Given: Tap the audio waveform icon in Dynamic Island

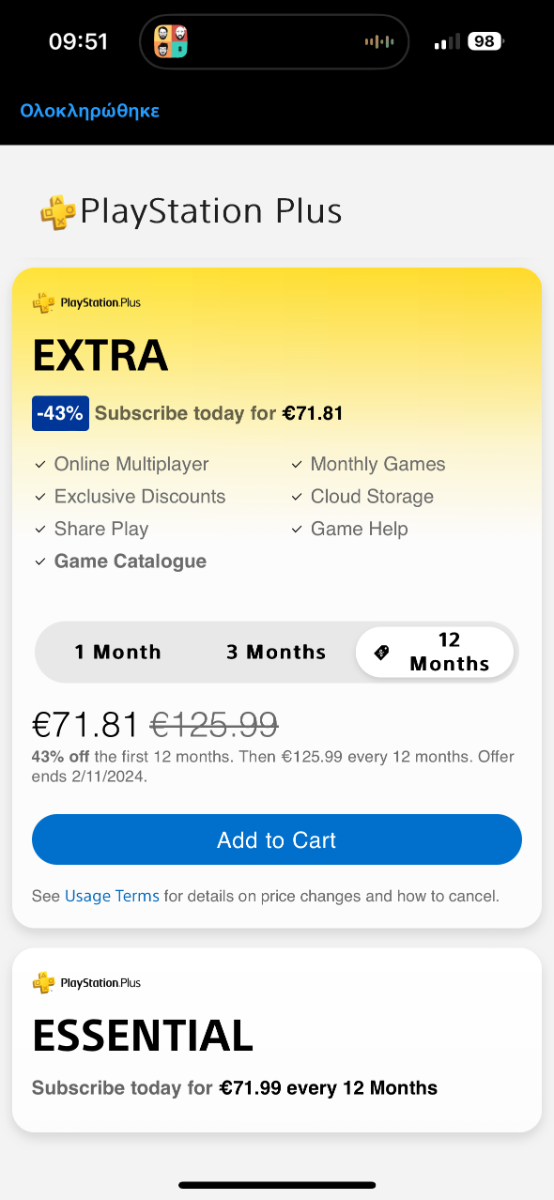Looking at the screenshot, I should tap(379, 42).
